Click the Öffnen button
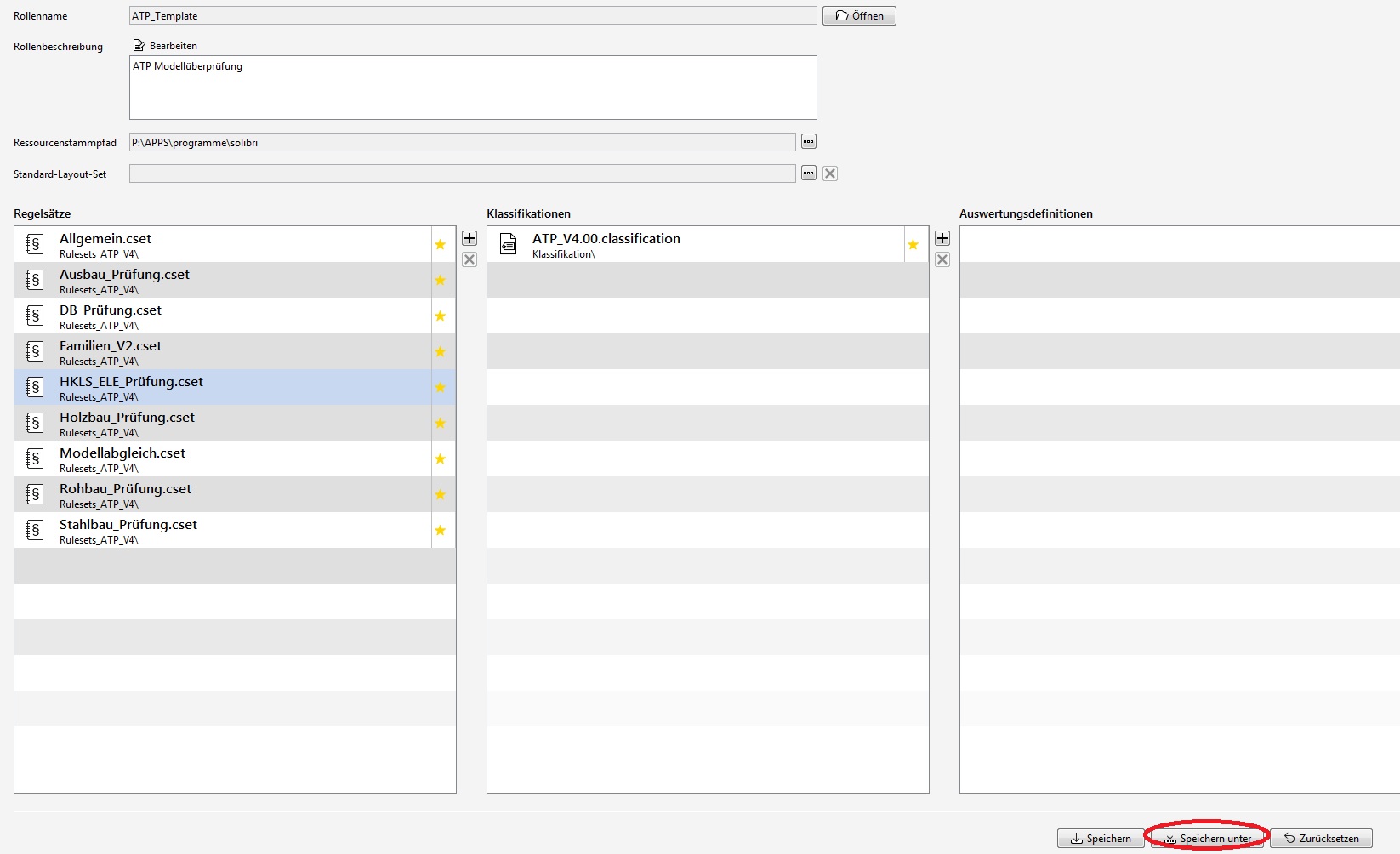The width and height of the screenshot is (1400, 854). click(859, 16)
